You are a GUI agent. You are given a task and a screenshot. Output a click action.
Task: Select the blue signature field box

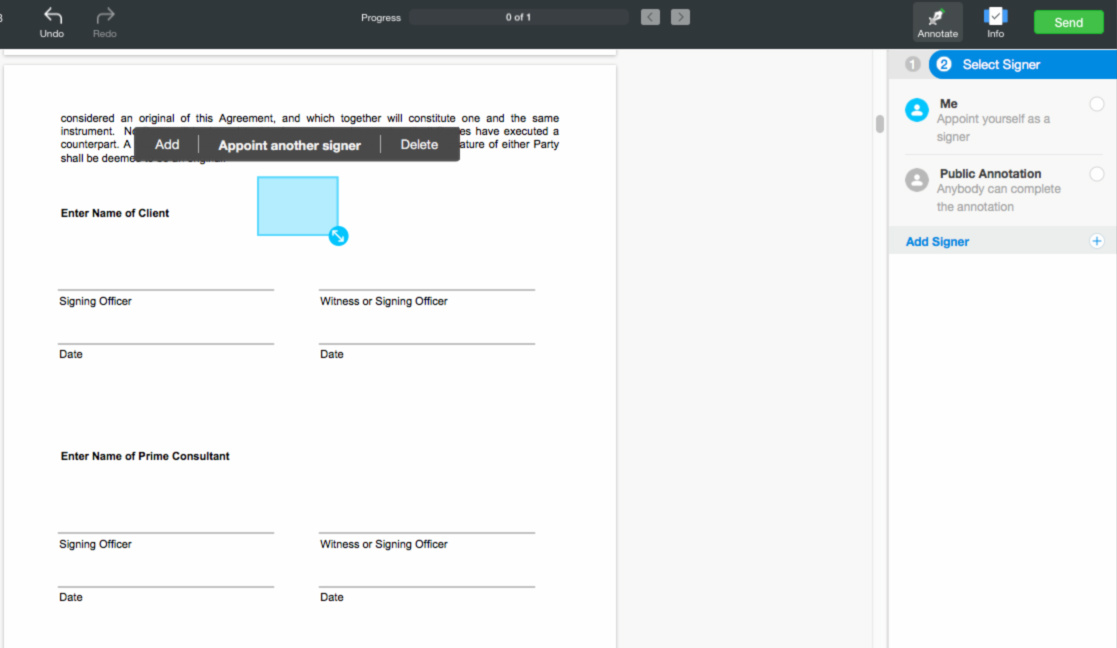click(x=298, y=206)
